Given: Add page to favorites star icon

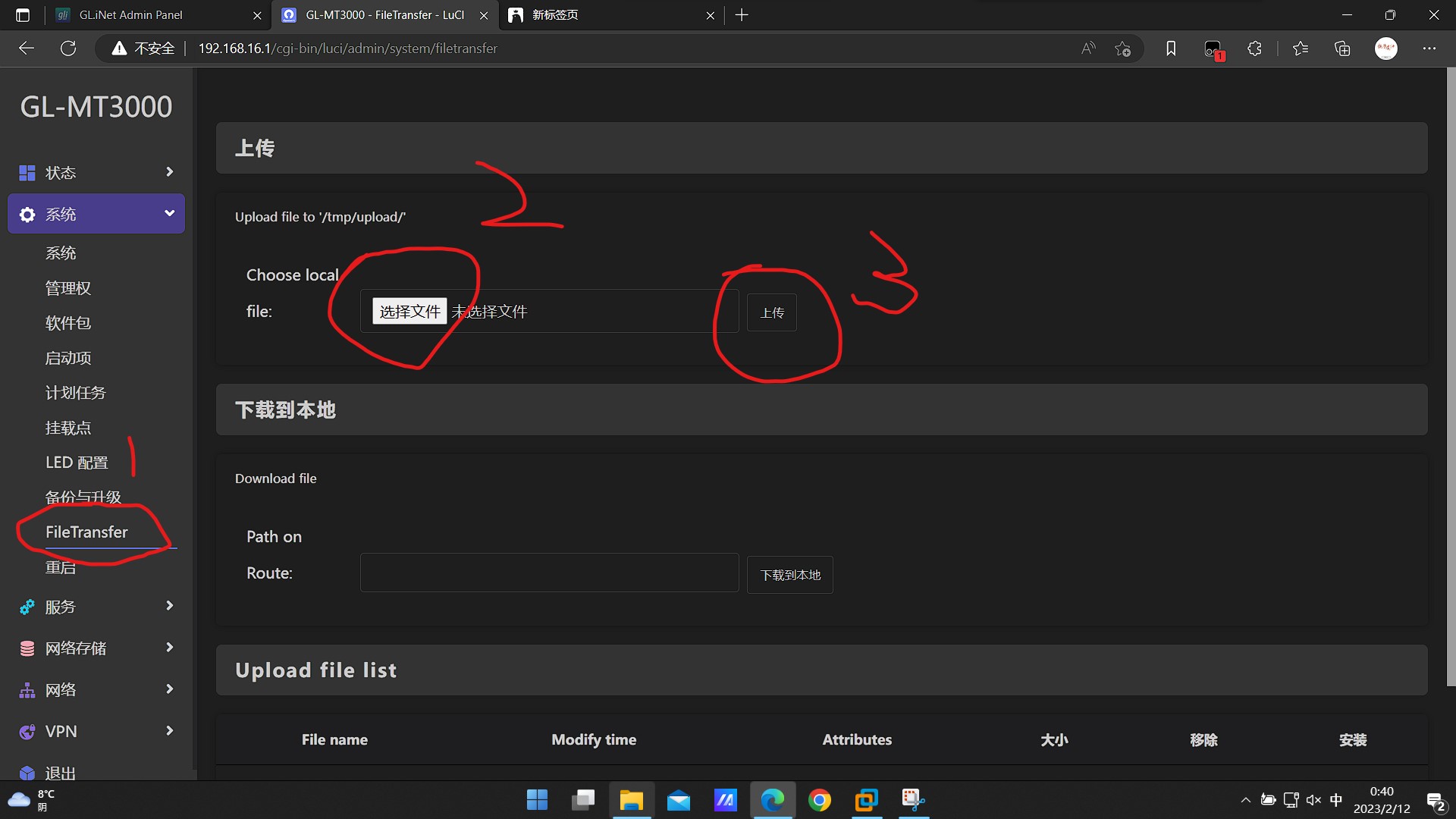Looking at the screenshot, I should [1122, 49].
